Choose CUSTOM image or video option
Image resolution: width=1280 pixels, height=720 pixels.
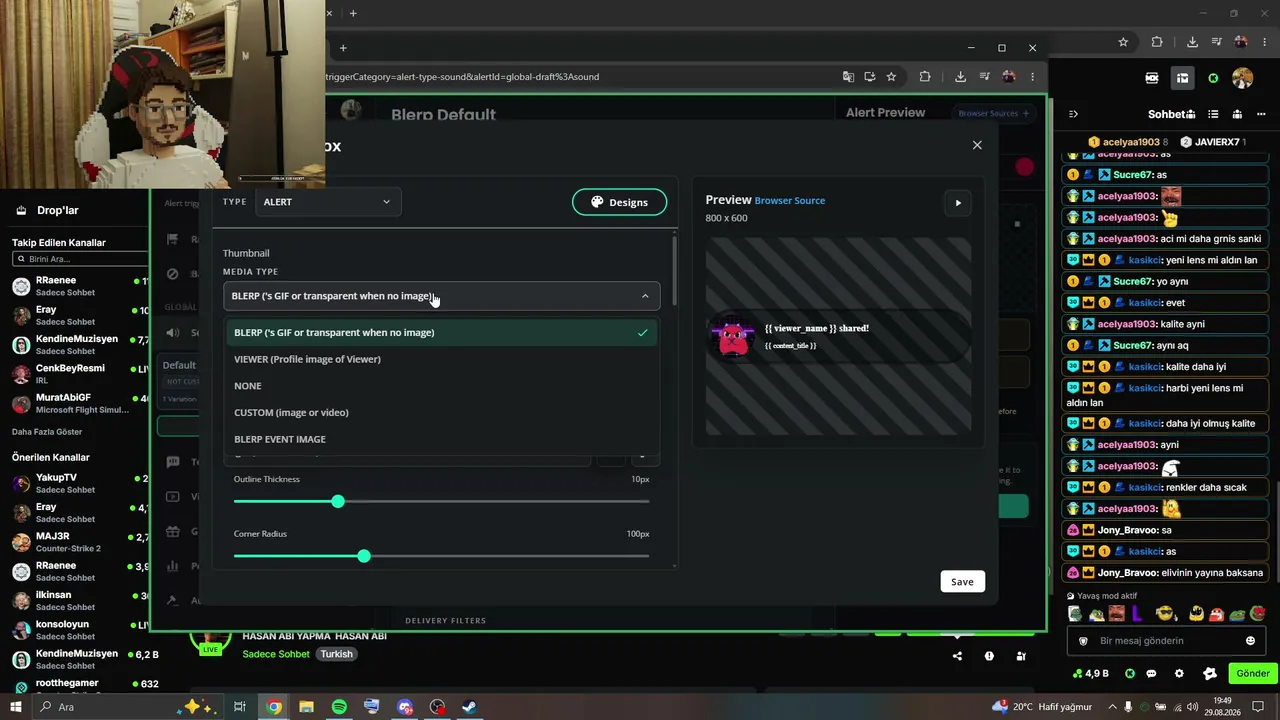pyautogui.click(x=441, y=412)
